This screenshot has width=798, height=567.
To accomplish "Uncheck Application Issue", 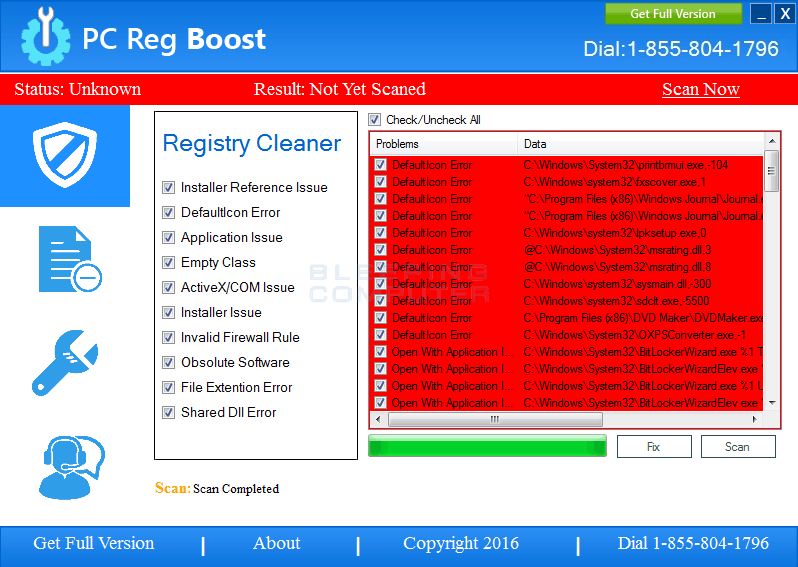I will click(x=168, y=238).
